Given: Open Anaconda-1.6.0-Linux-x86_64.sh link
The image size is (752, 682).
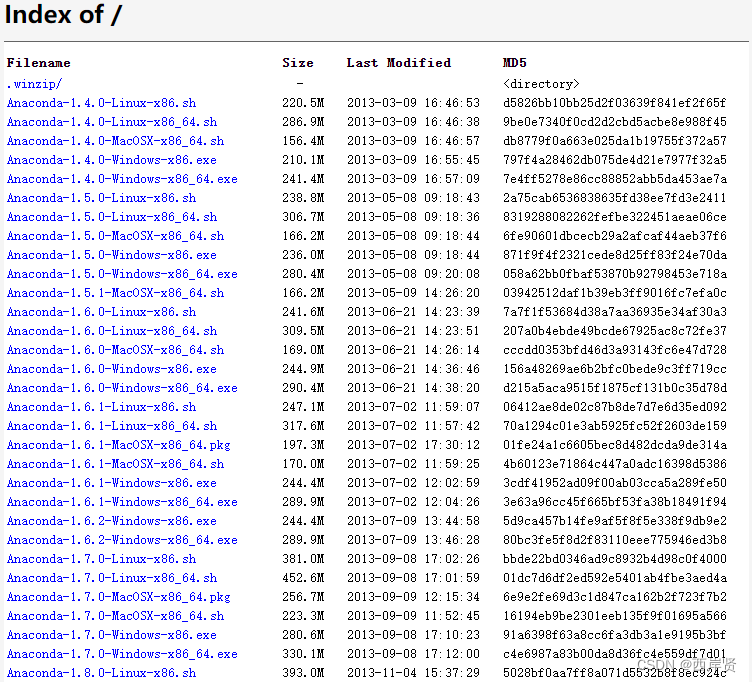Looking at the screenshot, I should click(x=112, y=331).
